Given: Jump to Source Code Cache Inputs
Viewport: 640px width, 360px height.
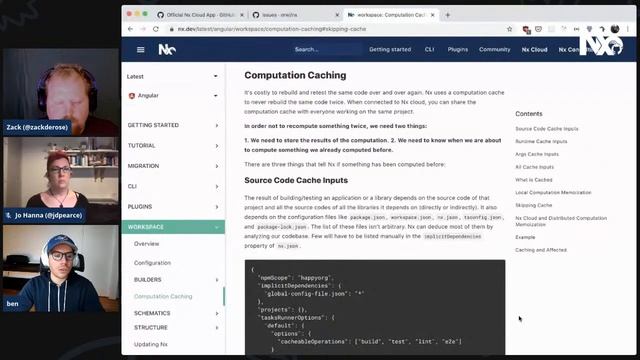Looking at the screenshot, I should (547, 129).
